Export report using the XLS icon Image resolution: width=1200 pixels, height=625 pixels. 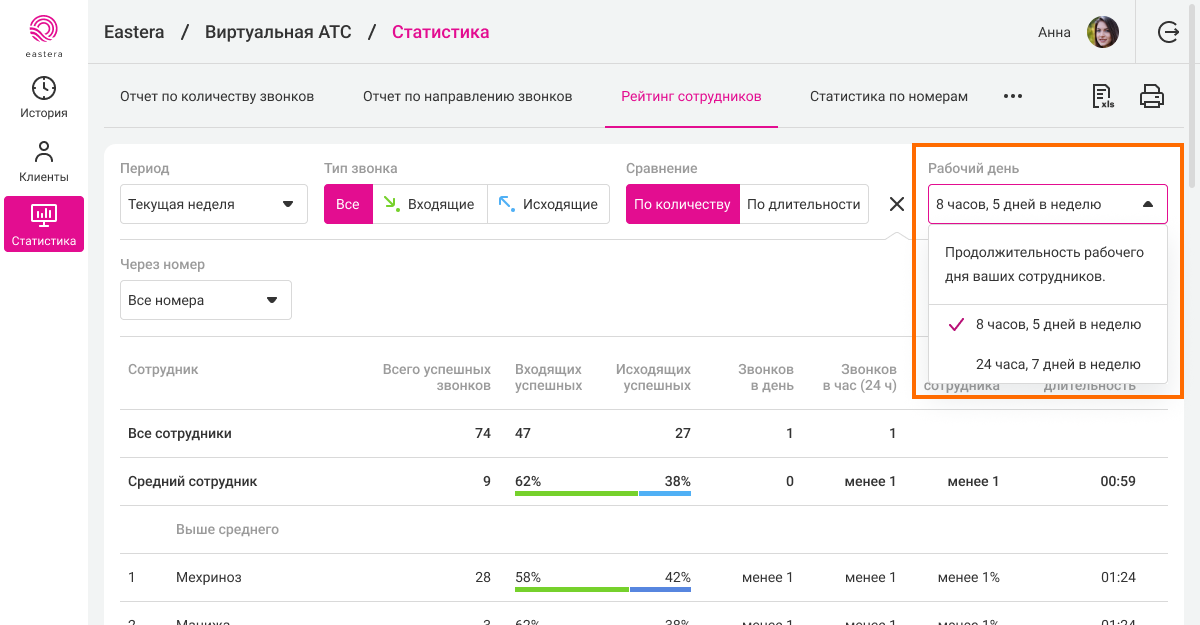point(1103,97)
